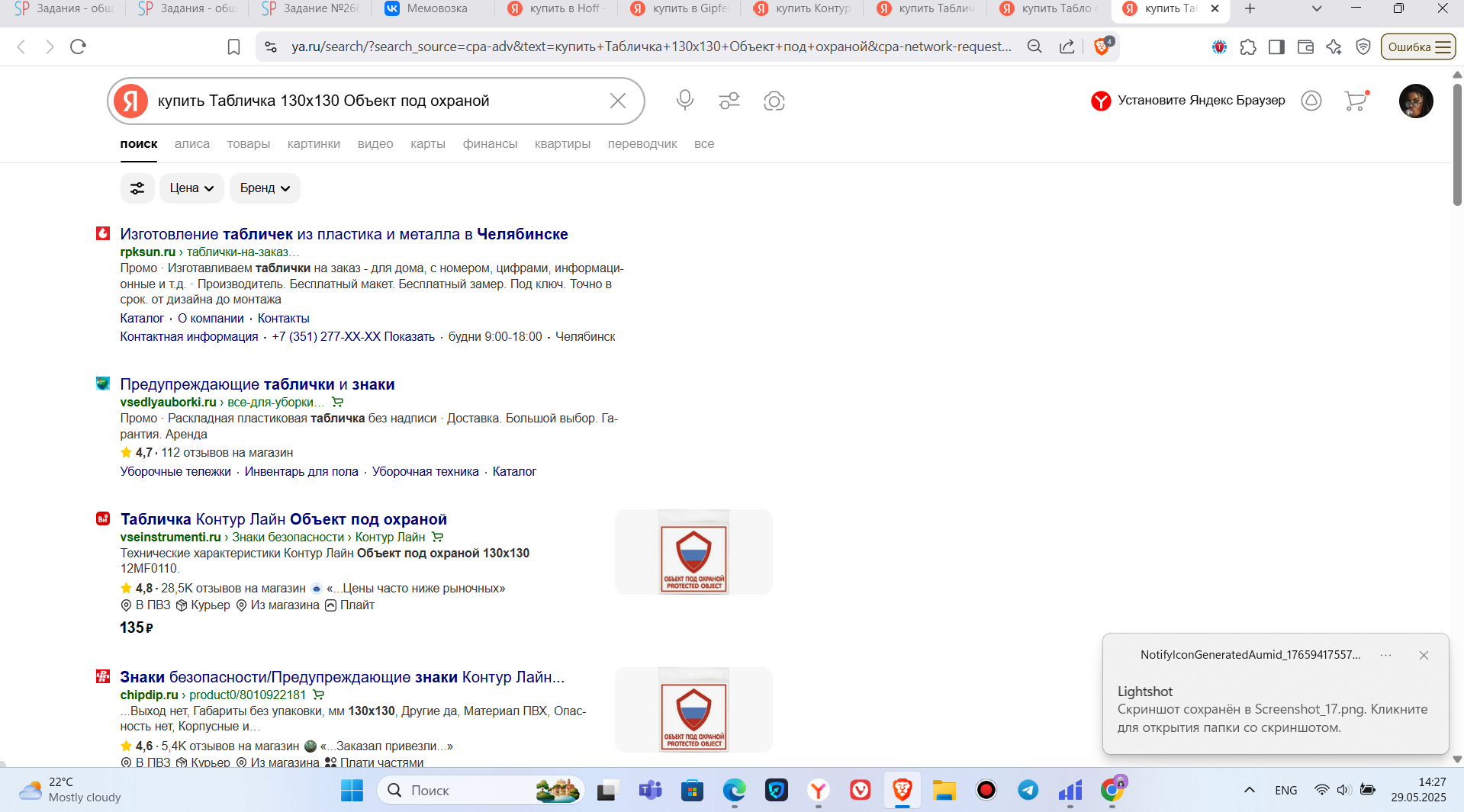Open Табличка Контур Лайн Объект под охраной result

point(284,519)
